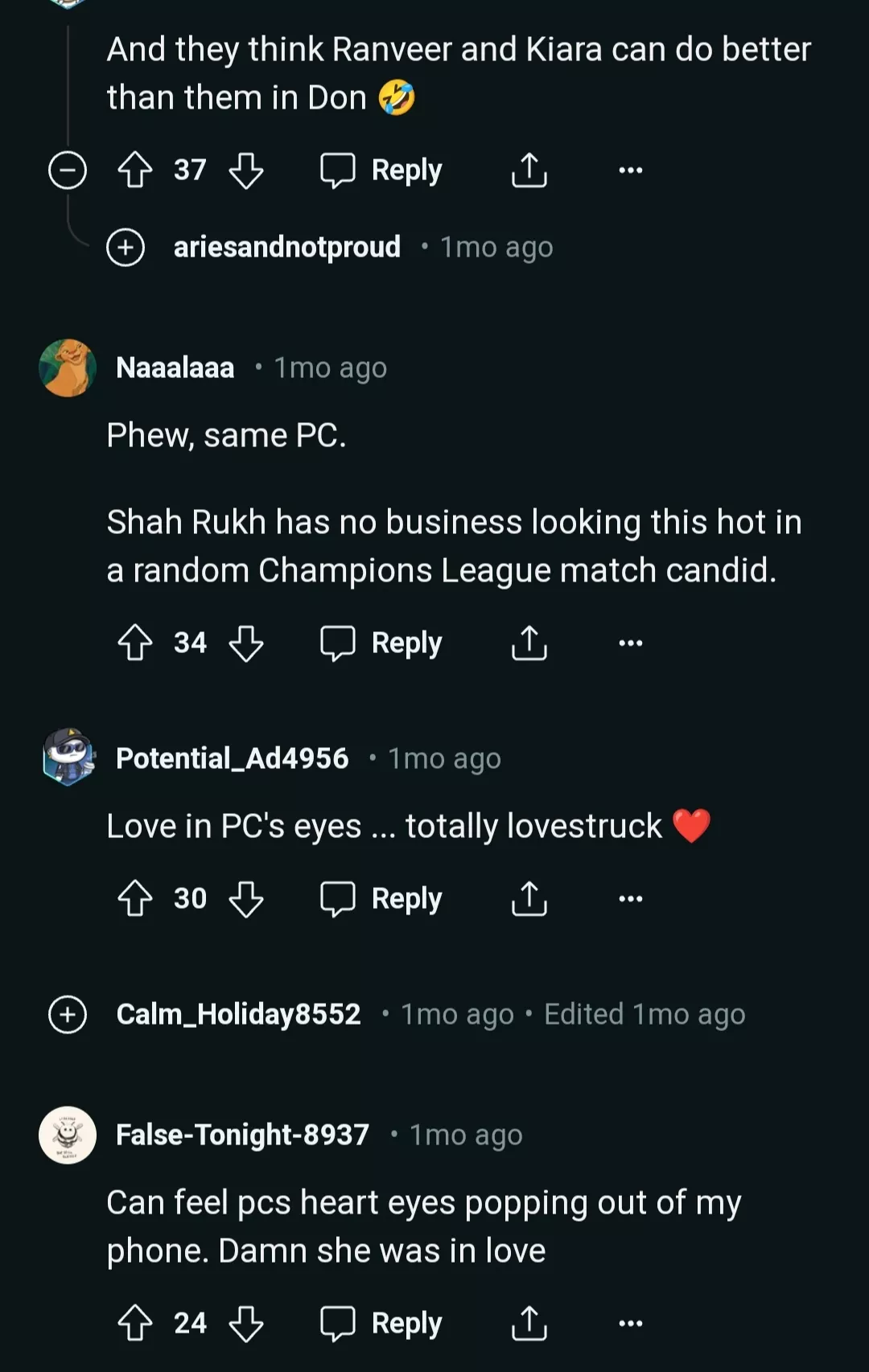
Task: Expand ariesandnotproud's collapsed reply
Action: coord(126,247)
